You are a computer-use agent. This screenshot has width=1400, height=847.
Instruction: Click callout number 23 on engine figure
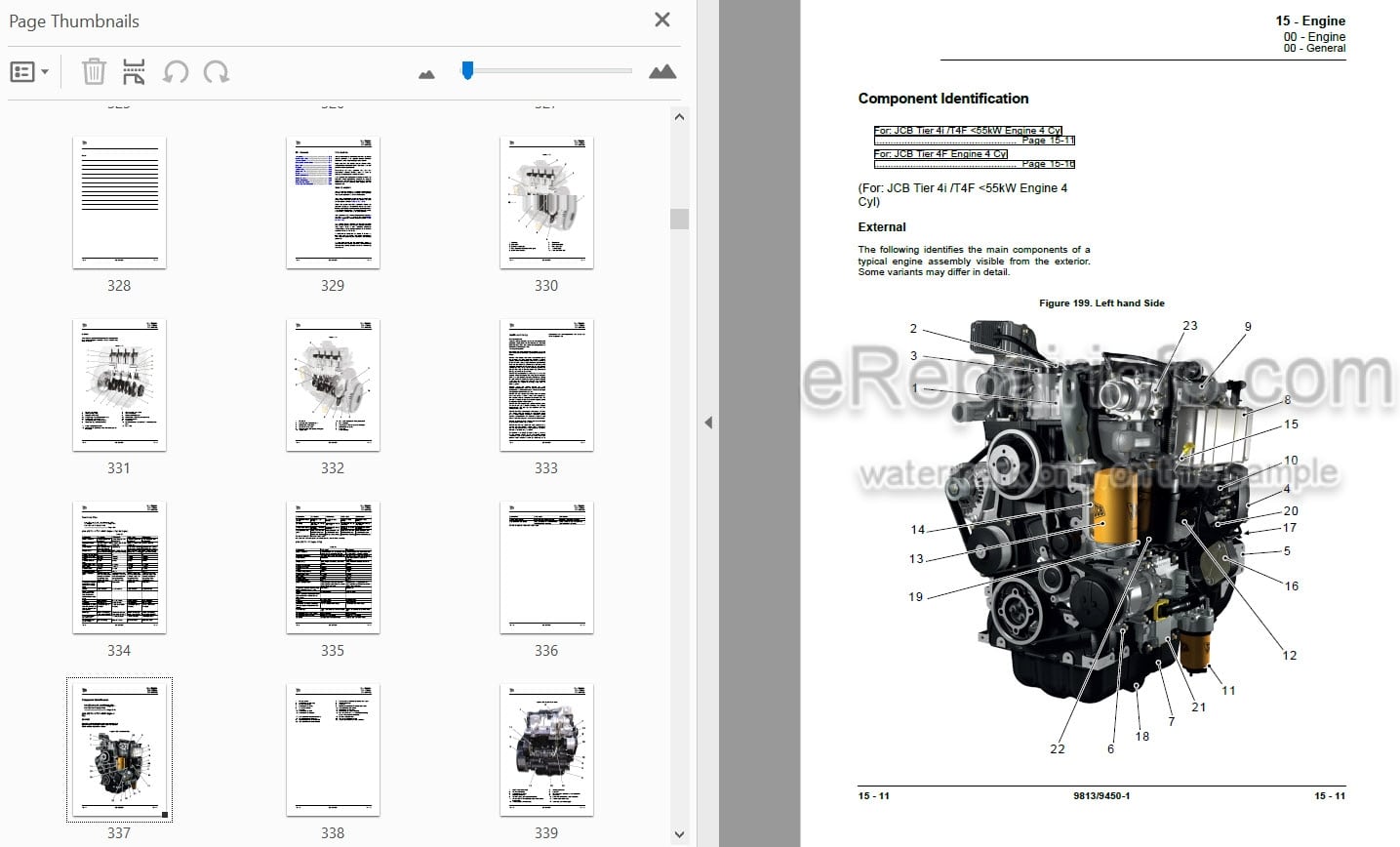pyautogui.click(x=1190, y=326)
